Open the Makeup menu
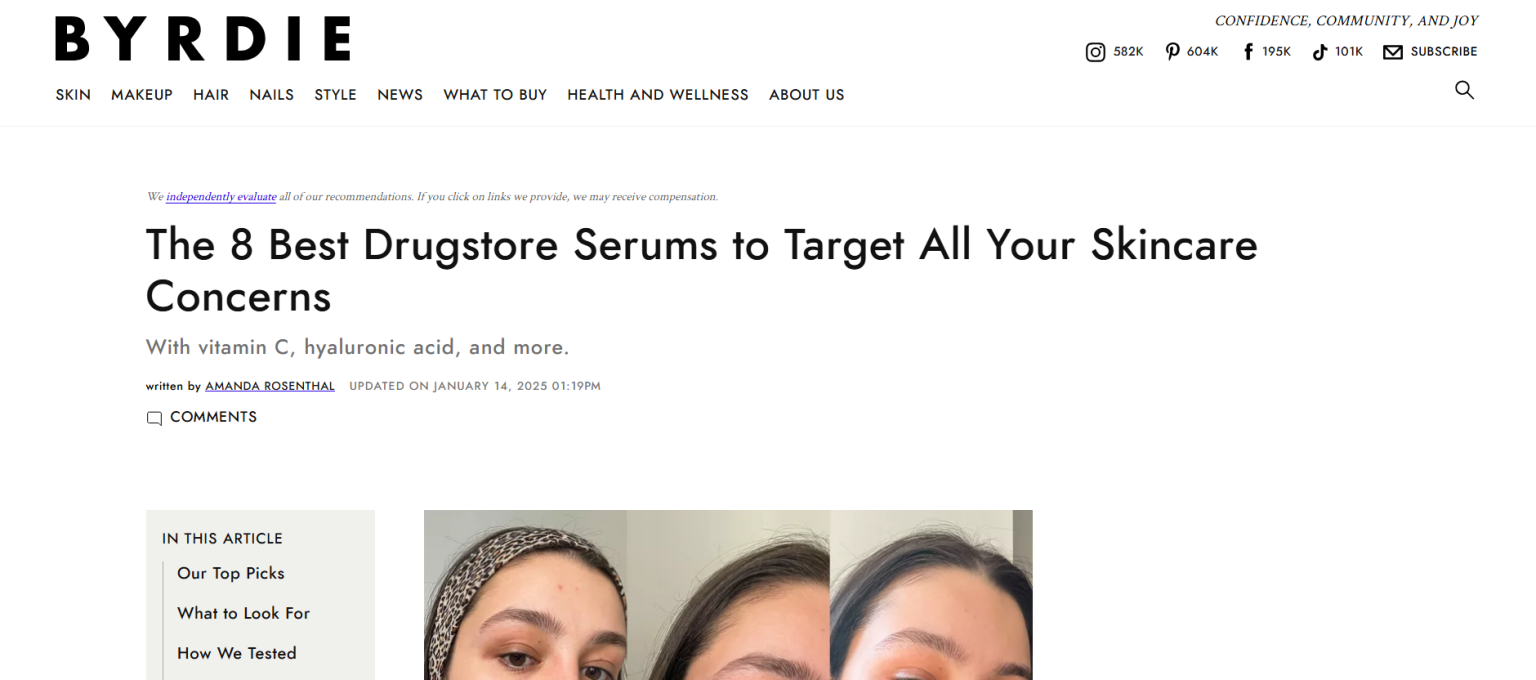Screen dimensions: 1536x680 coord(142,95)
